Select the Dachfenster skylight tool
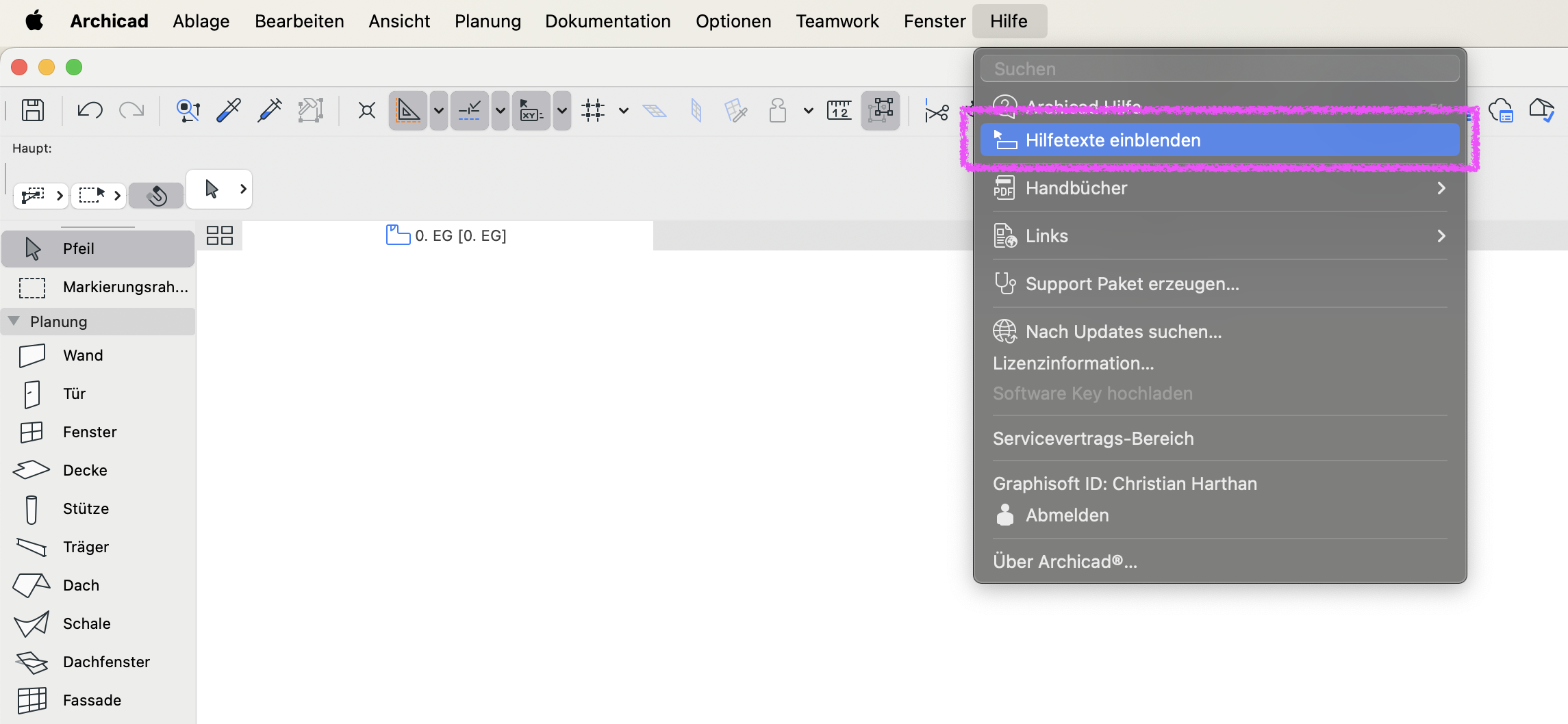The image size is (1568, 724). pos(99,662)
